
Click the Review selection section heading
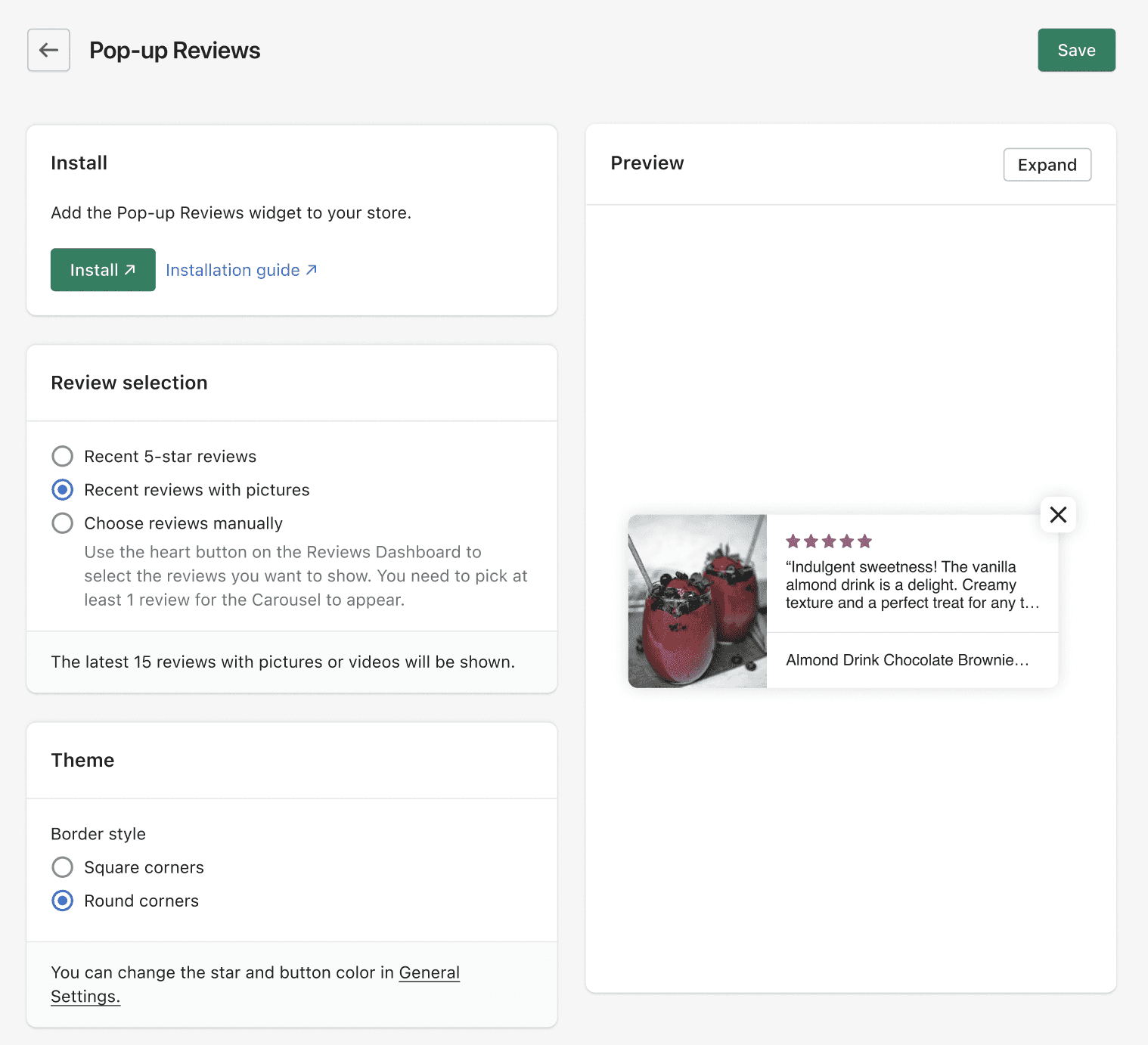(129, 383)
